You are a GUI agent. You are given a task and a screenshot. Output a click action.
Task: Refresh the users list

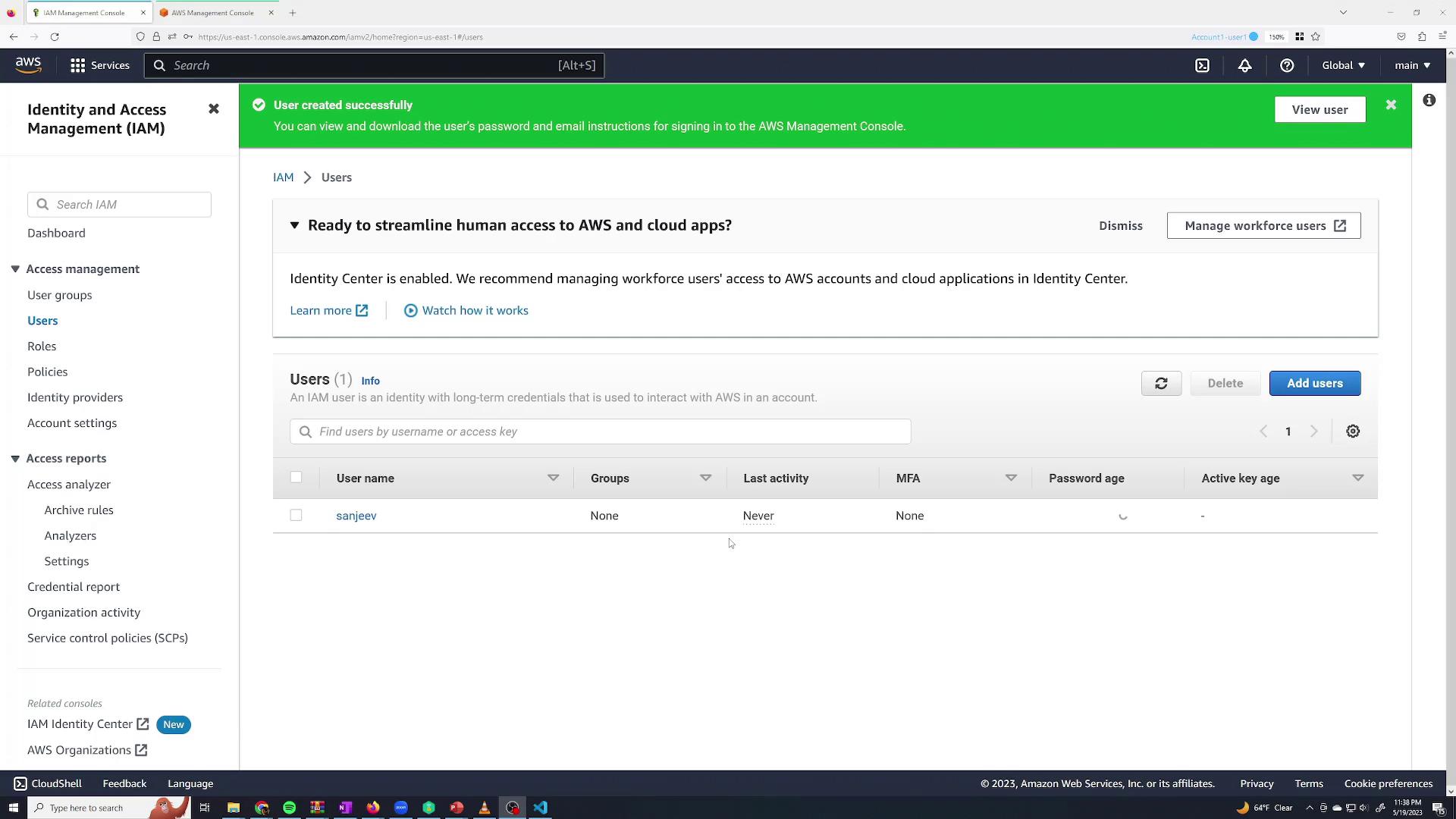(1161, 384)
